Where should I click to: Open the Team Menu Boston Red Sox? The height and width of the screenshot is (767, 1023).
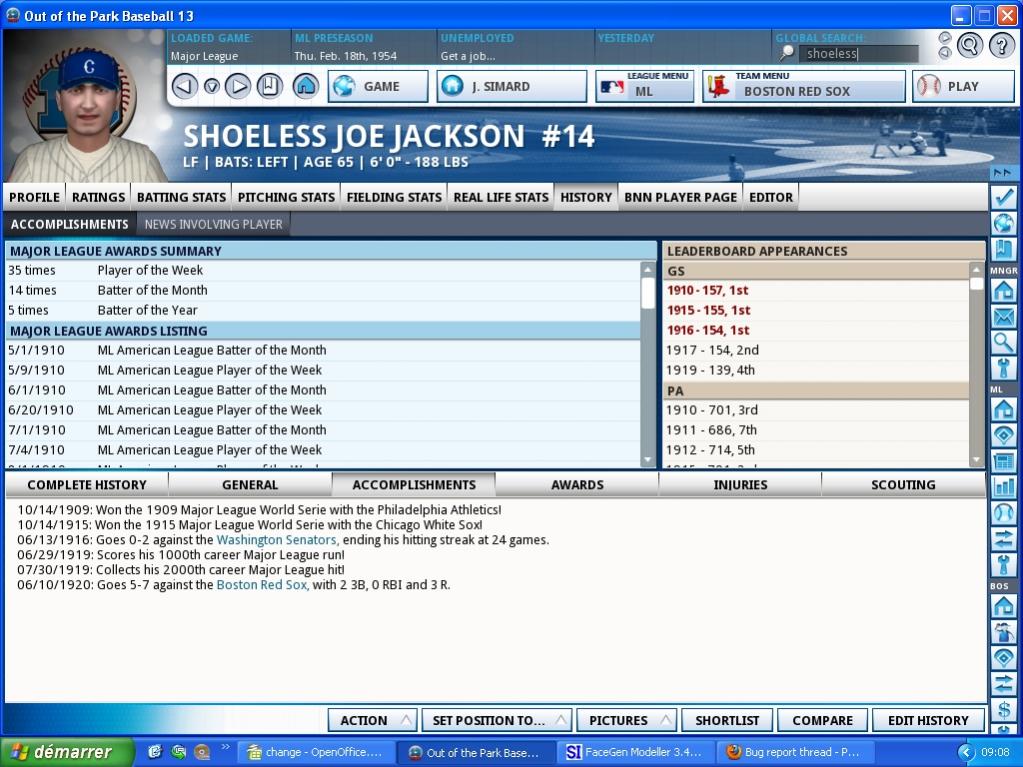click(804, 86)
